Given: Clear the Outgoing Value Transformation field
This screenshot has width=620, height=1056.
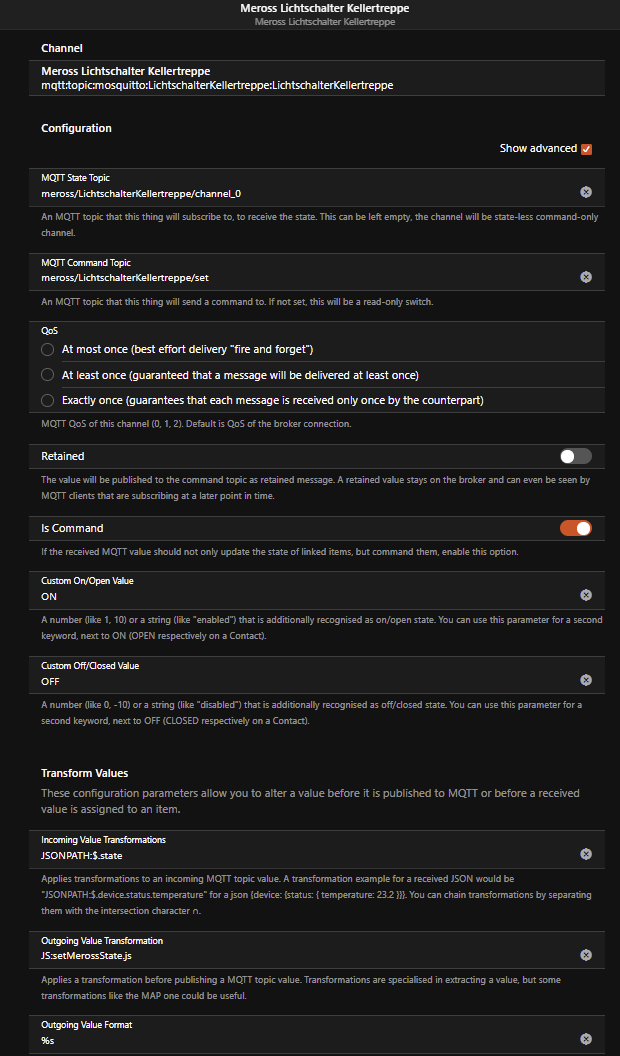Looking at the screenshot, I should pyautogui.click(x=586, y=955).
